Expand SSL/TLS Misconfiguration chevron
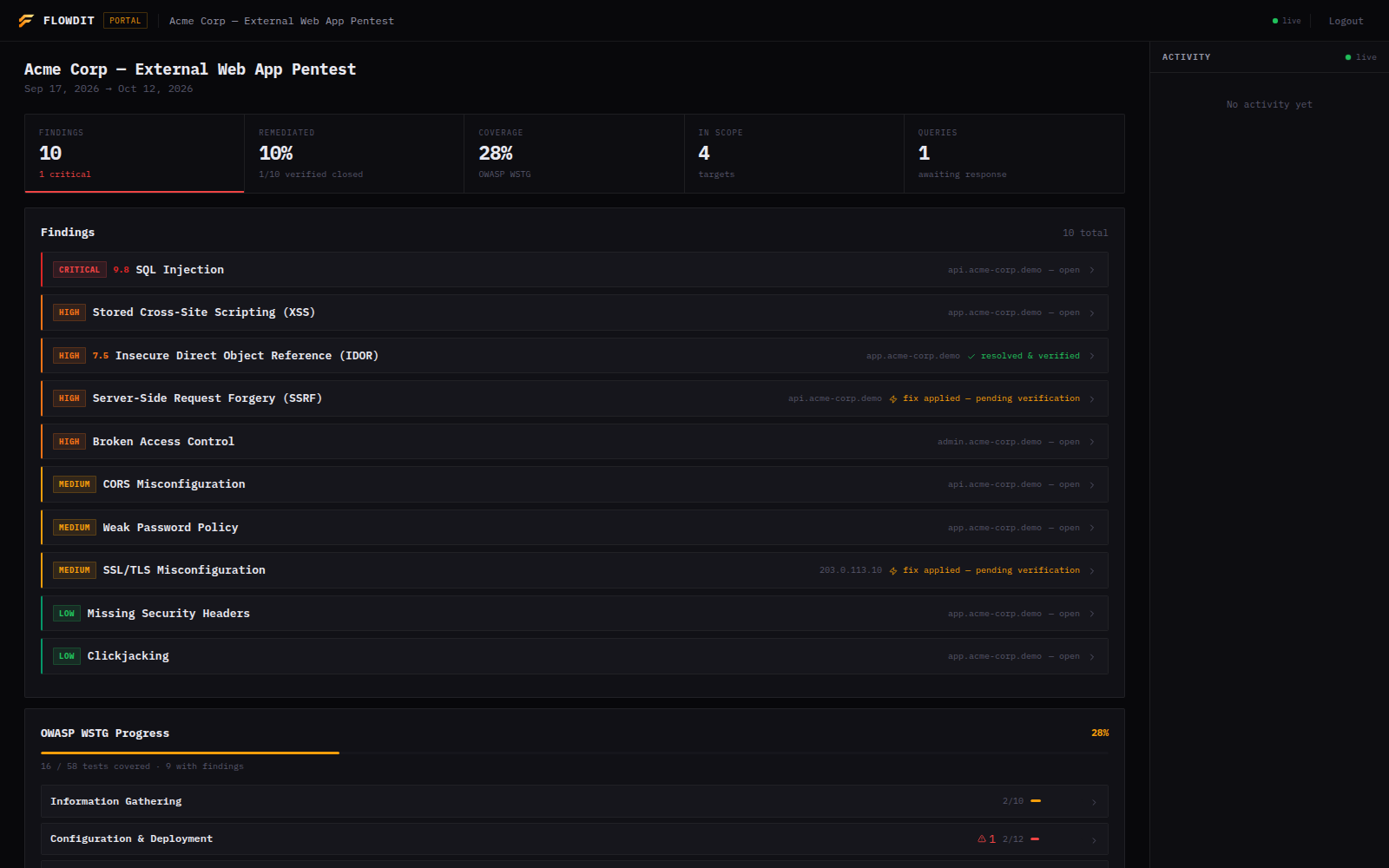 point(1092,570)
